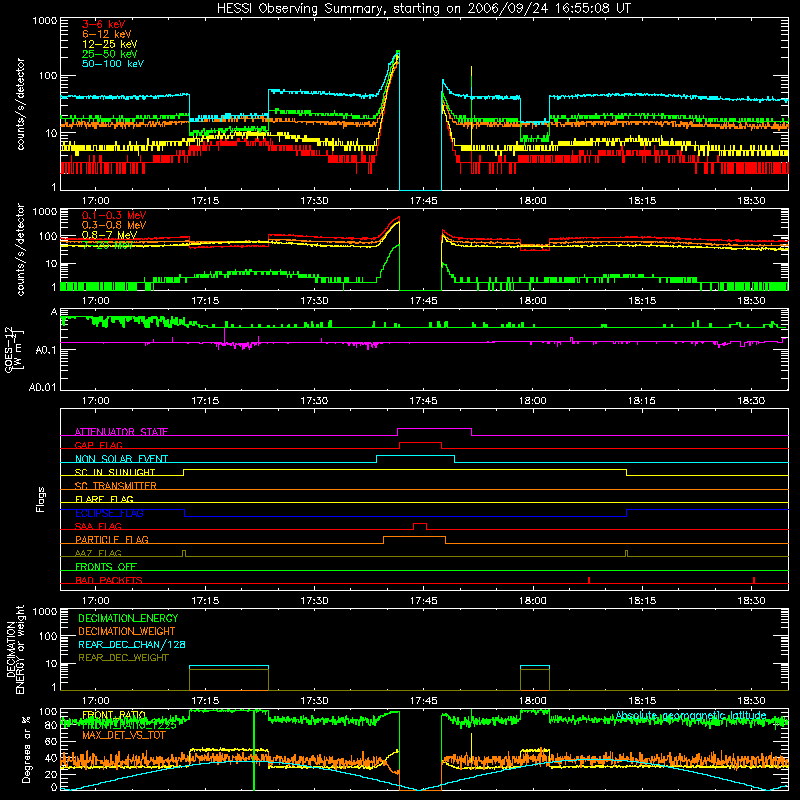Select the FLARE_FLAG label

tap(104, 499)
